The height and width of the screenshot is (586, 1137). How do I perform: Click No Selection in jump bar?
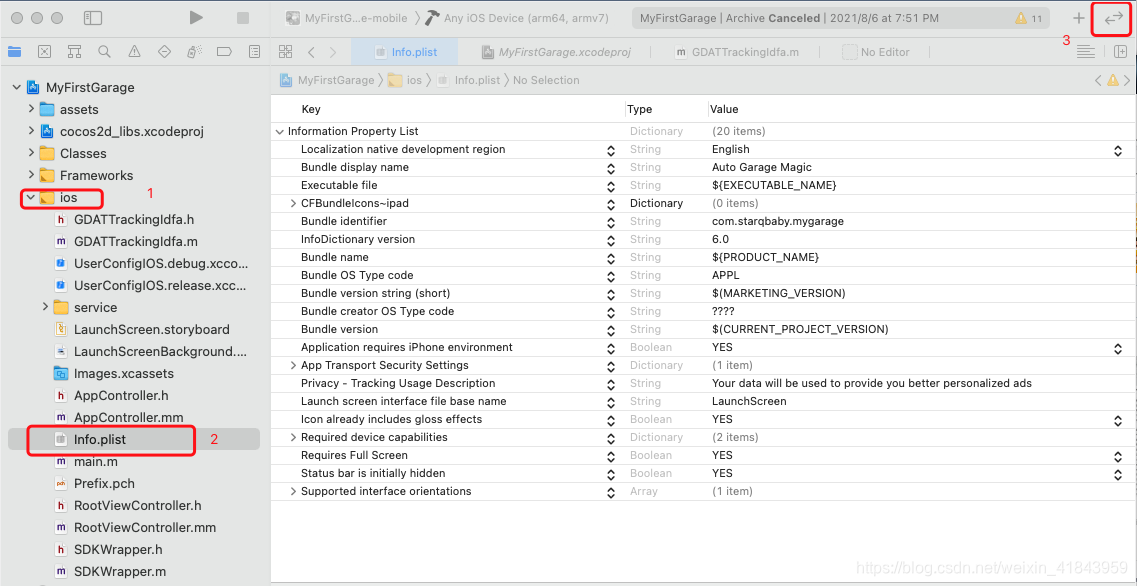(546, 80)
